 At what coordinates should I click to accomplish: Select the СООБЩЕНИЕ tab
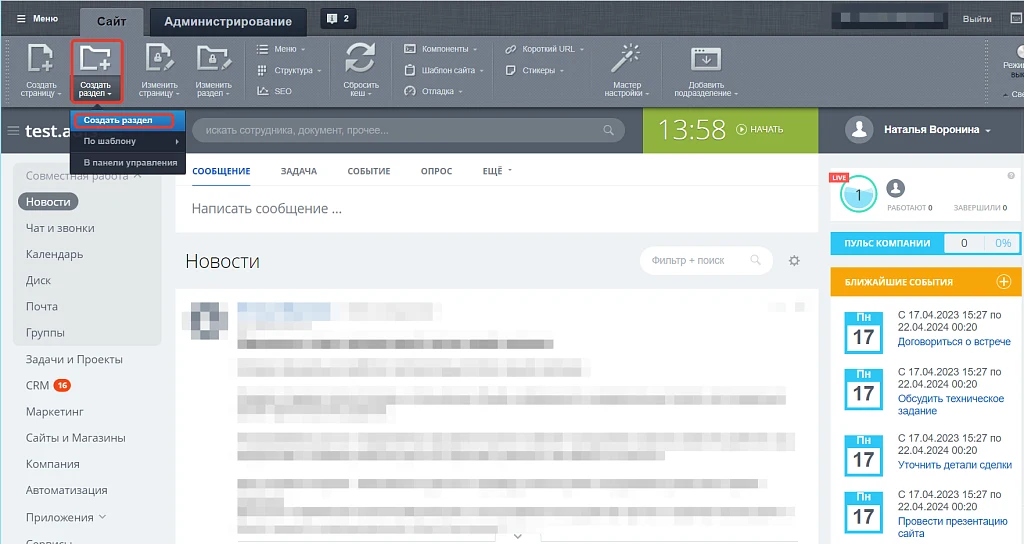tap(221, 171)
